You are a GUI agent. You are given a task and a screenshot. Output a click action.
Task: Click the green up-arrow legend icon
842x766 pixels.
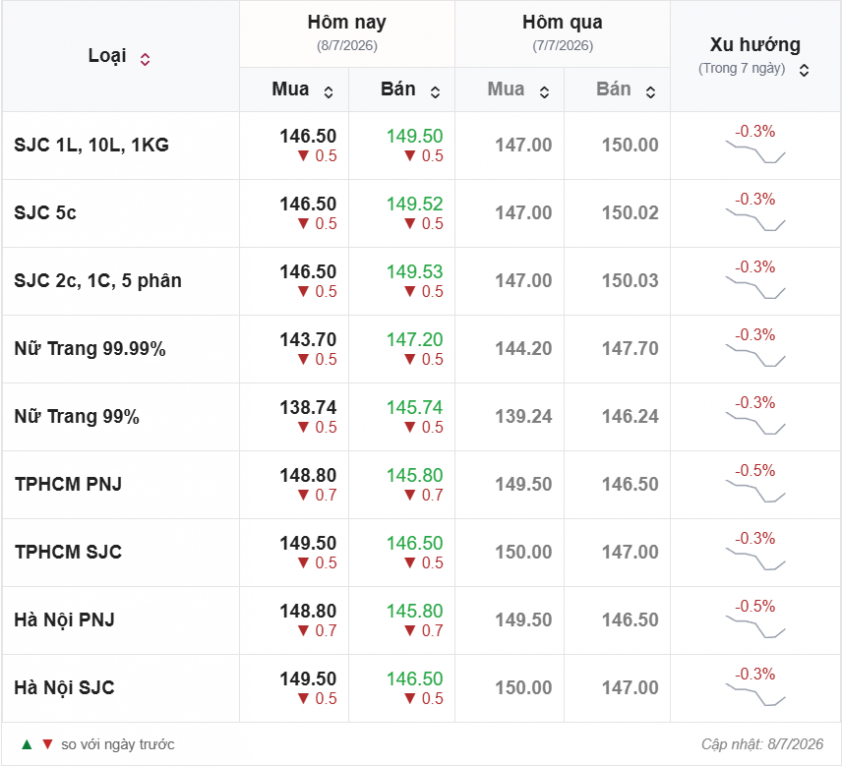pyautogui.click(x=26, y=745)
